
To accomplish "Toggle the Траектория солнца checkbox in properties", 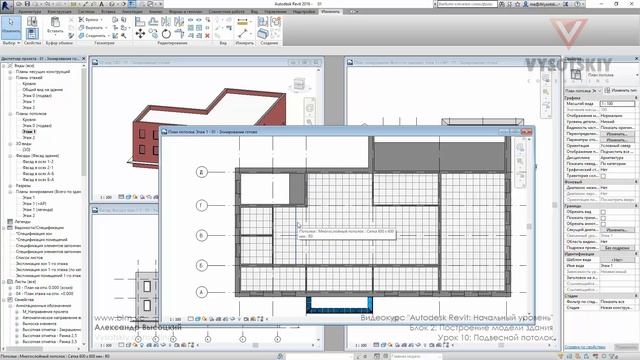I will tap(603, 176).
